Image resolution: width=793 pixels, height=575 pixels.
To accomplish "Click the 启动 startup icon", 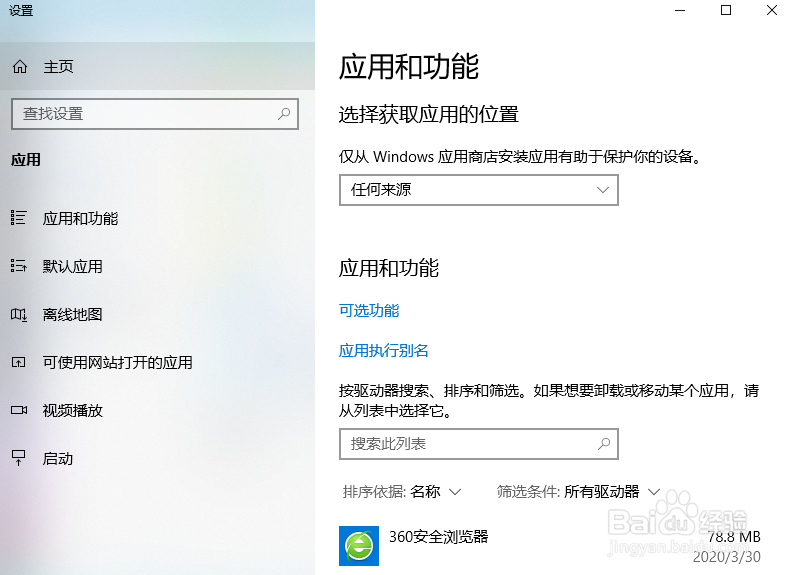I will [x=18, y=458].
